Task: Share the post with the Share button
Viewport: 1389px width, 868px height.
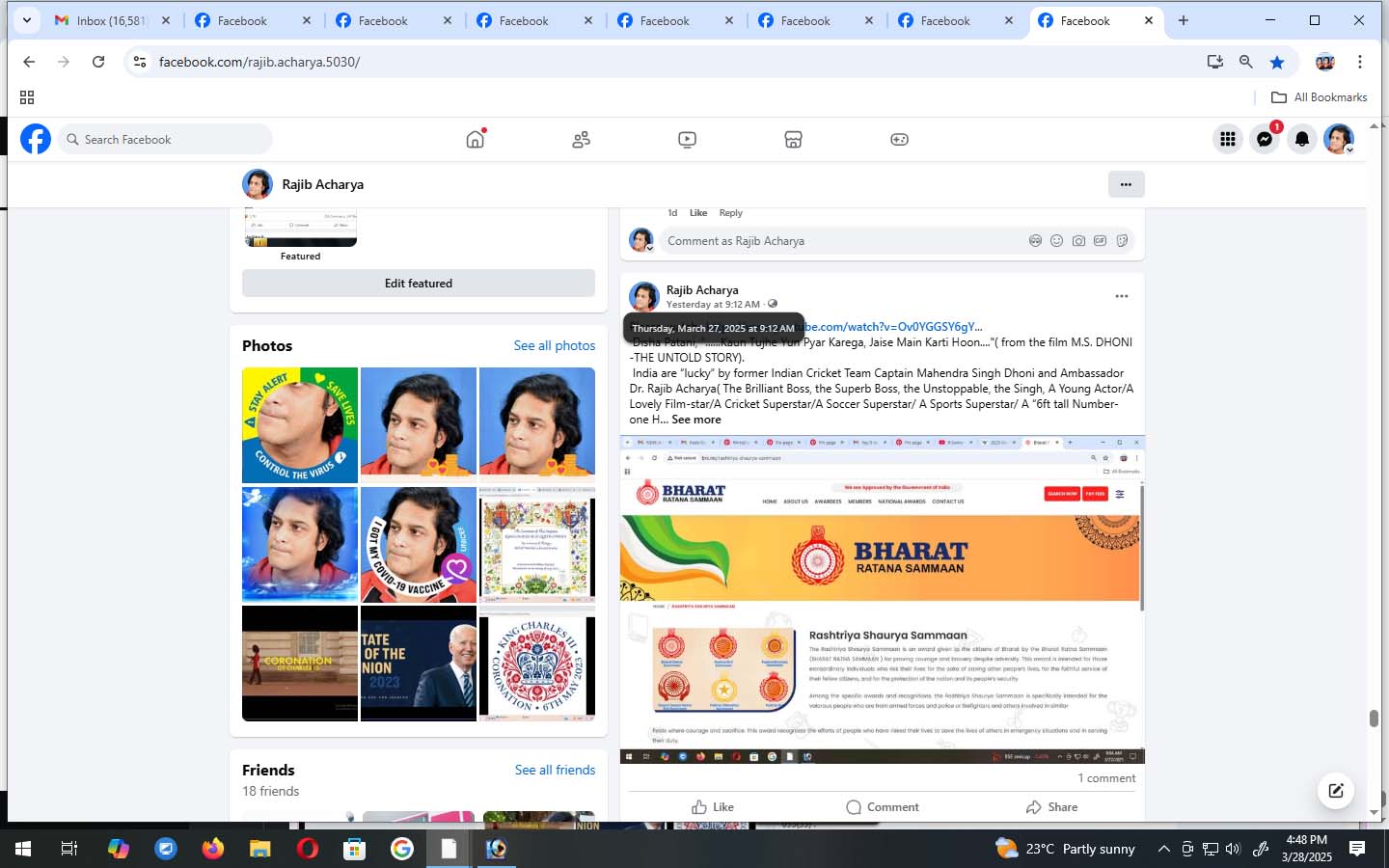Action: click(x=1051, y=807)
